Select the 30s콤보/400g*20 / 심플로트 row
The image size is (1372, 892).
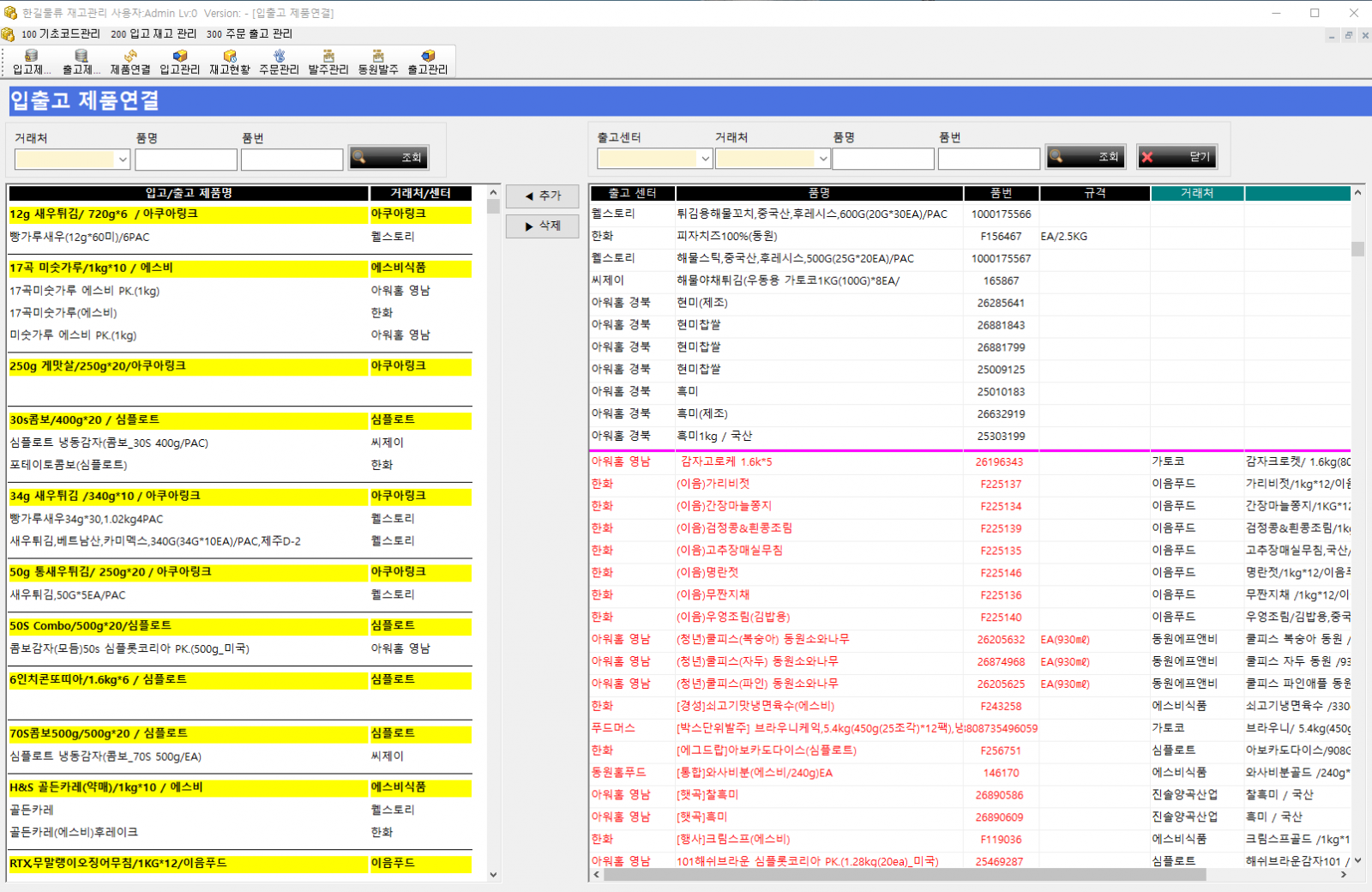pyautogui.click(x=240, y=420)
